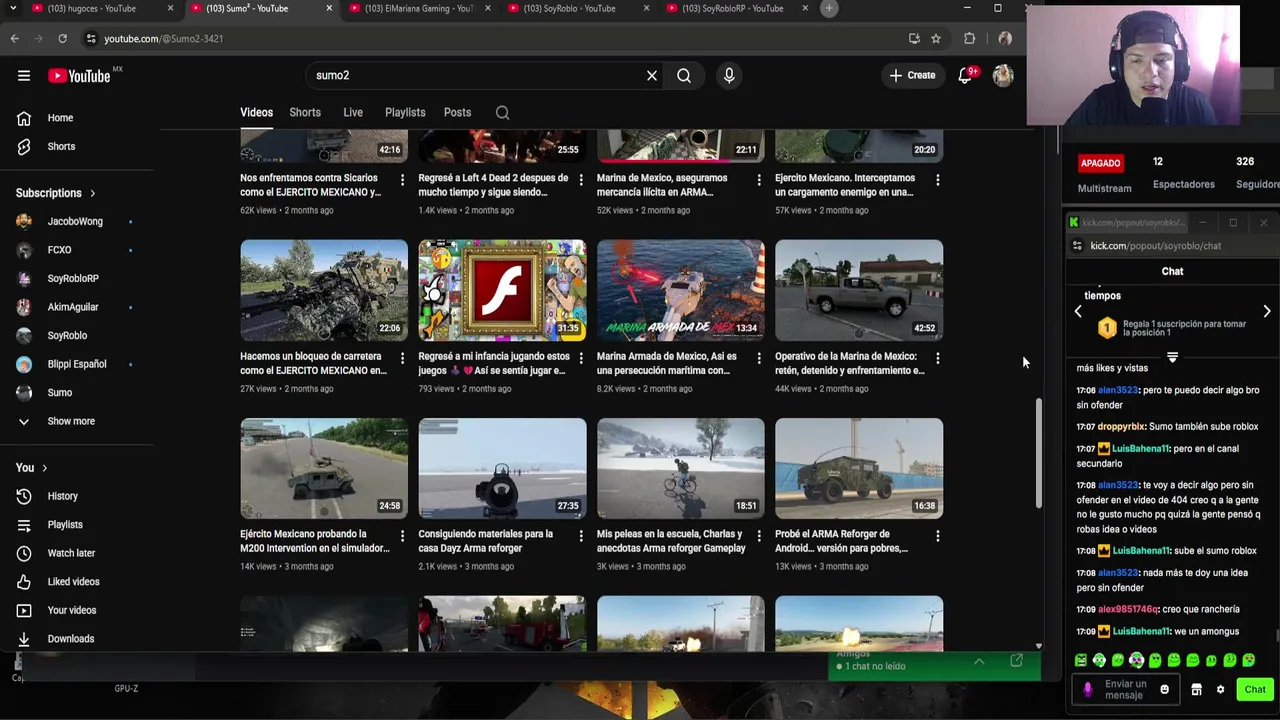The height and width of the screenshot is (720, 1280).
Task: Clear the sumo2 search text
Action: coord(652,75)
